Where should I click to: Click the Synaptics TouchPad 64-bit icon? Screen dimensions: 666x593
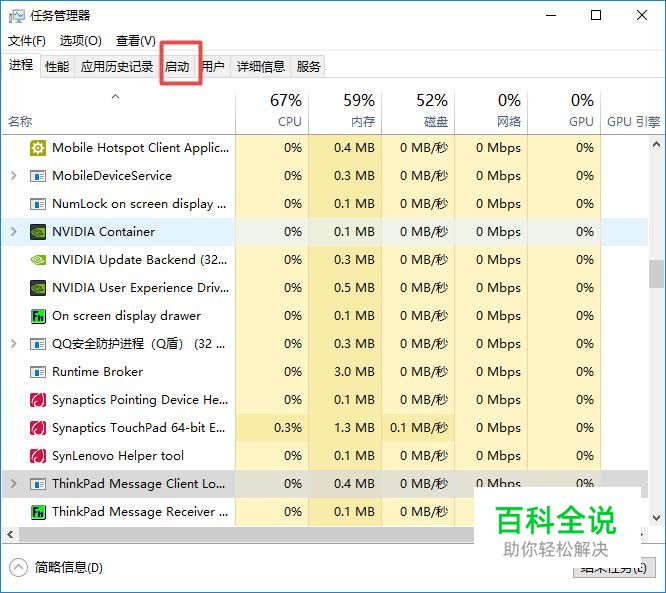click(x=38, y=428)
